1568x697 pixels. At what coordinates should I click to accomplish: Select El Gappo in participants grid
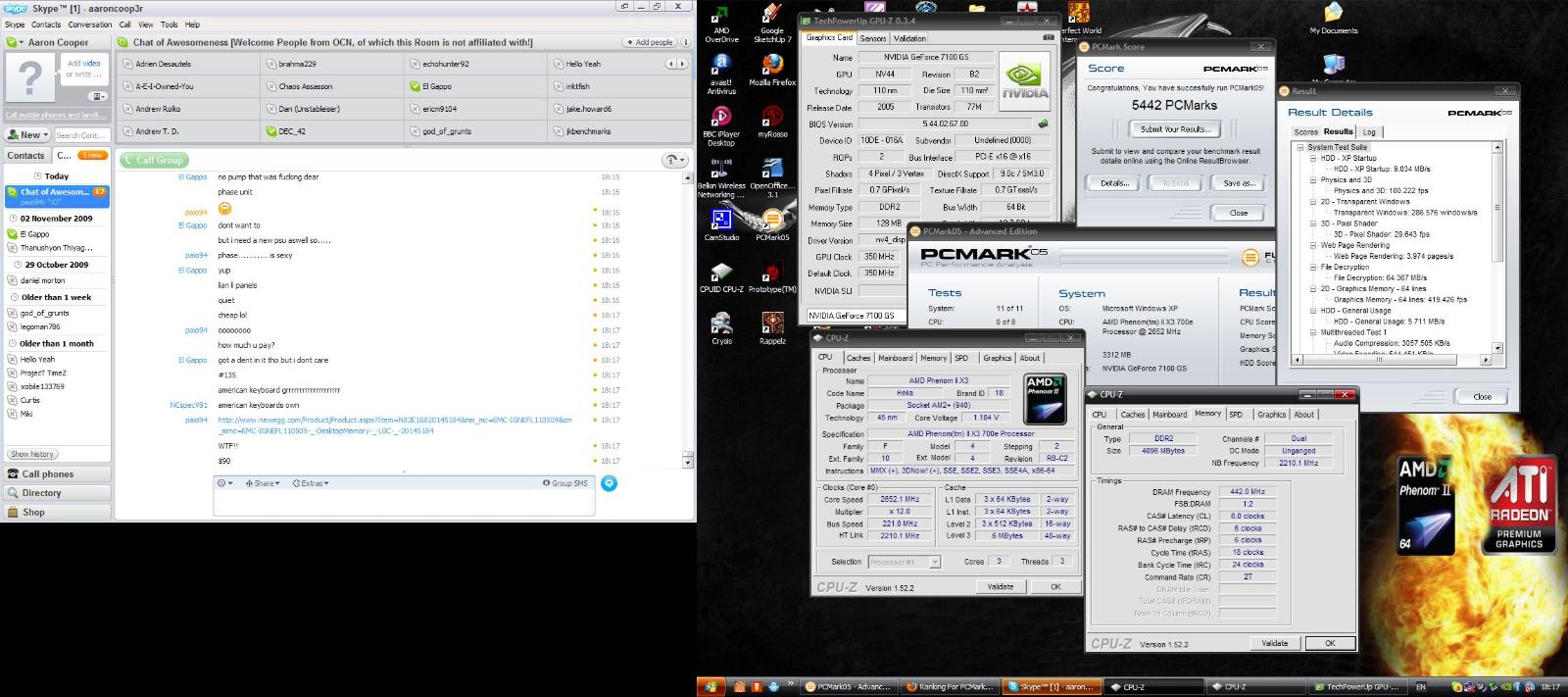(x=475, y=86)
